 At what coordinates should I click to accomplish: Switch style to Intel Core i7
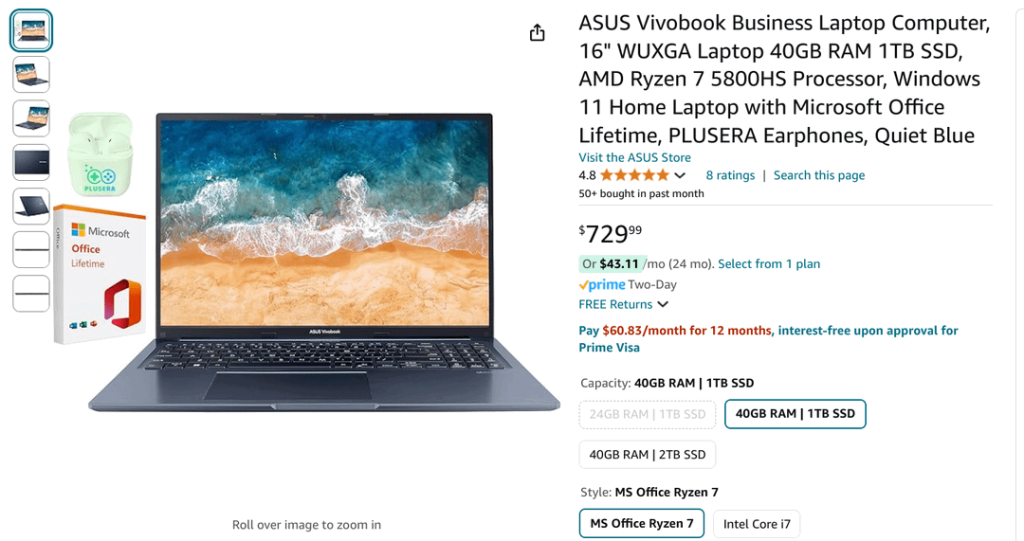[756, 524]
